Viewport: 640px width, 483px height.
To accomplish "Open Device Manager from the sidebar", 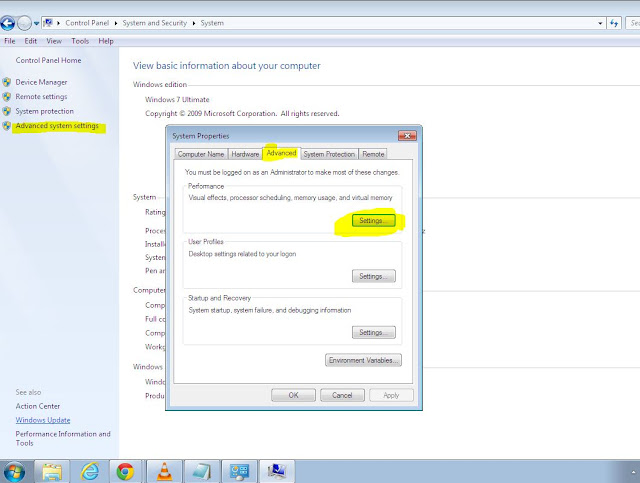I will [x=41, y=82].
